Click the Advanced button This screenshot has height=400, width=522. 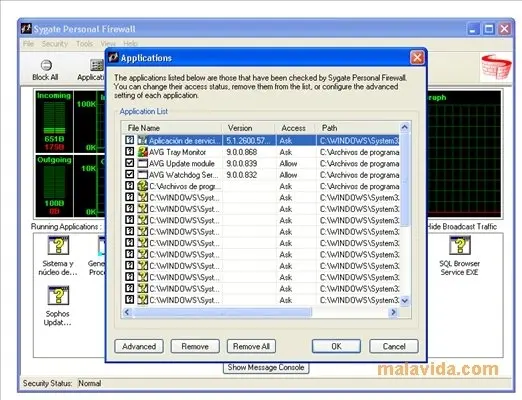pyautogui.click(x=139, y=346)
